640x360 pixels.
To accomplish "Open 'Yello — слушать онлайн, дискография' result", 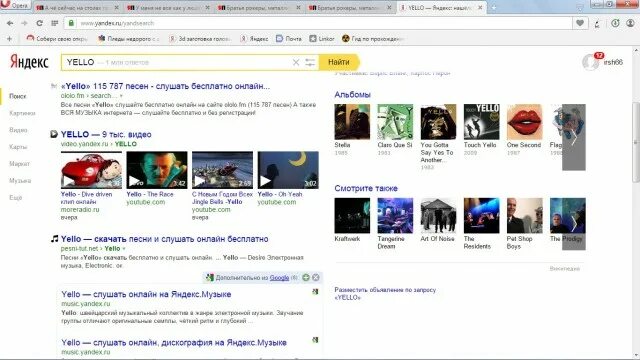I will tap(174, 342).
